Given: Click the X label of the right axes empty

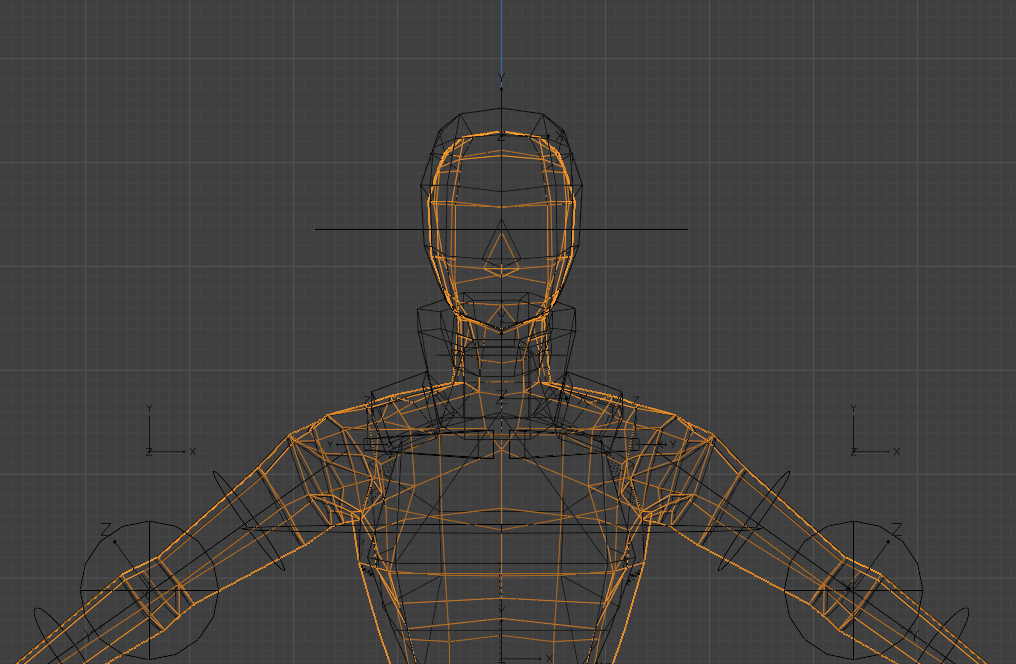Looking at the screenshot, I should coord(896,452).
